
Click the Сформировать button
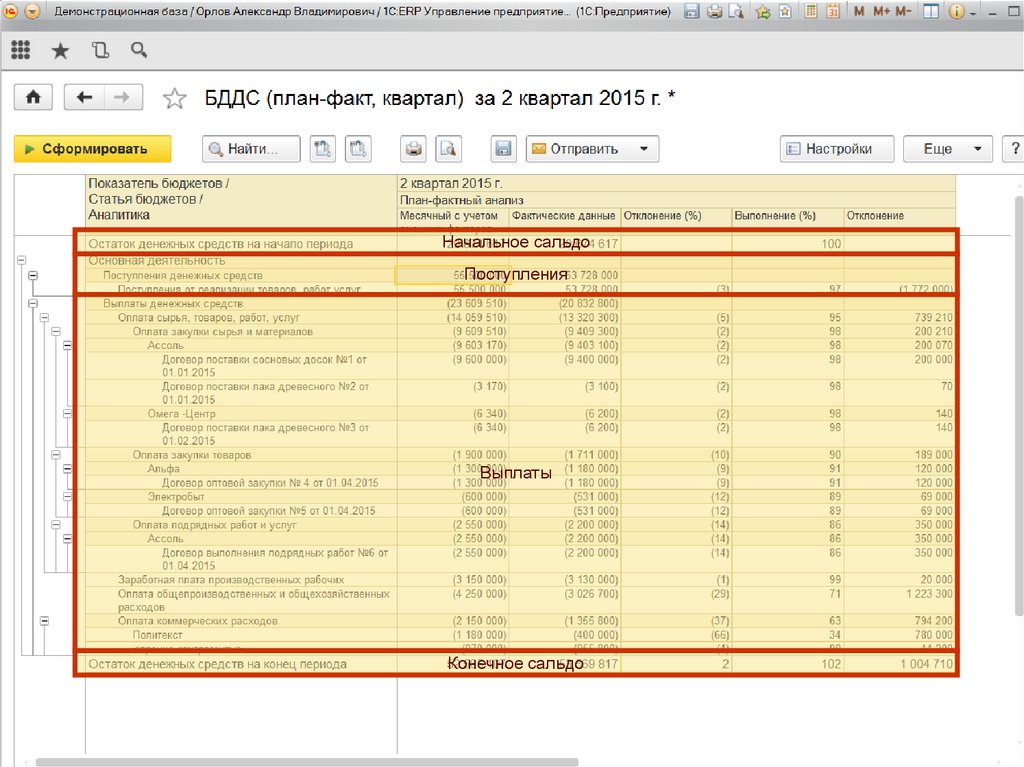[92, 149]
